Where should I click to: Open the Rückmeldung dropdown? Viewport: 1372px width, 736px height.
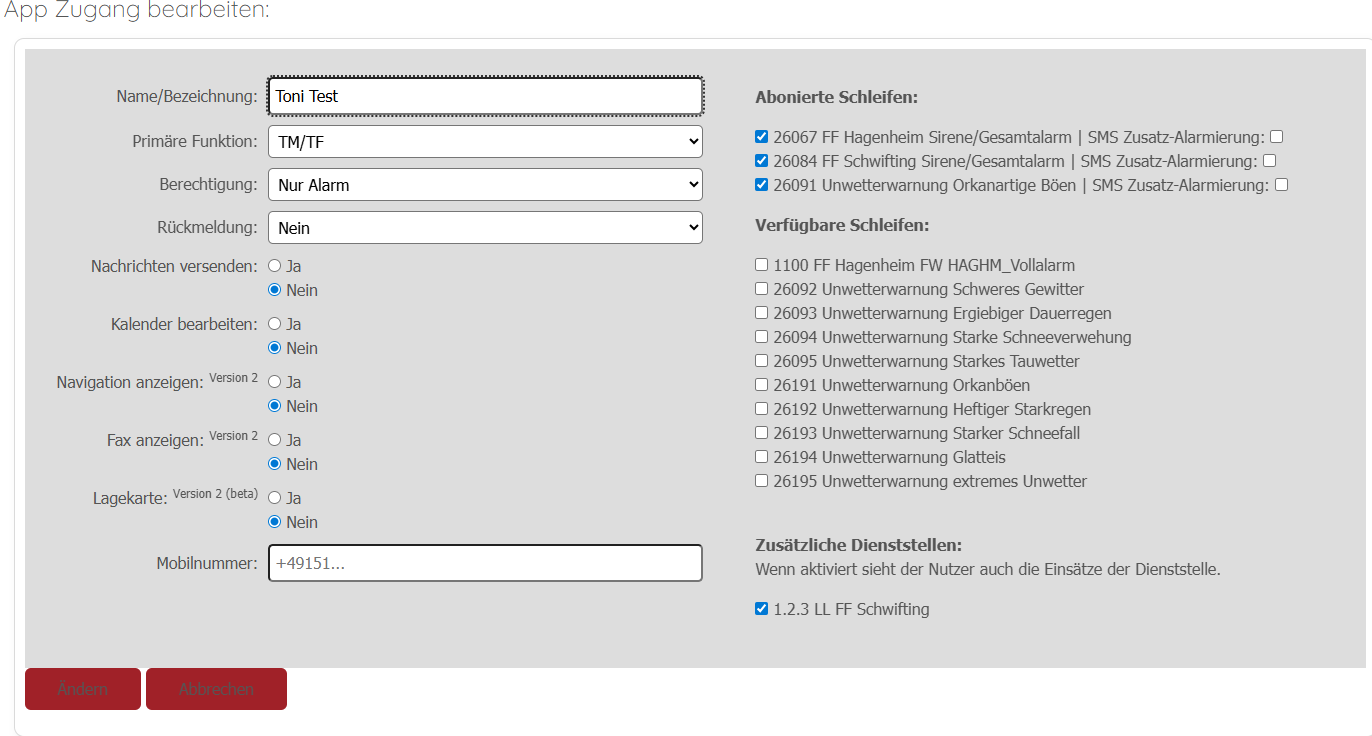coord(485,228)
